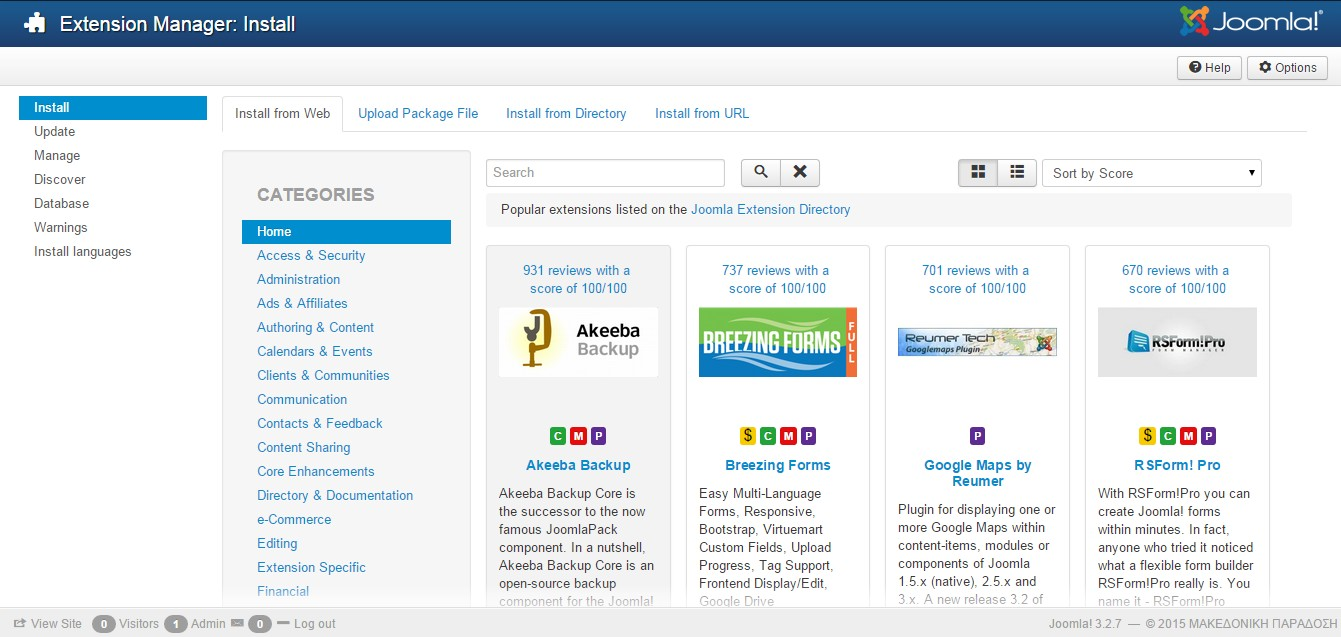The image size is (1341, 637).
Task: Click RSForm! Pro's yellow $ badge
Action: click(x=1147, y=436)
